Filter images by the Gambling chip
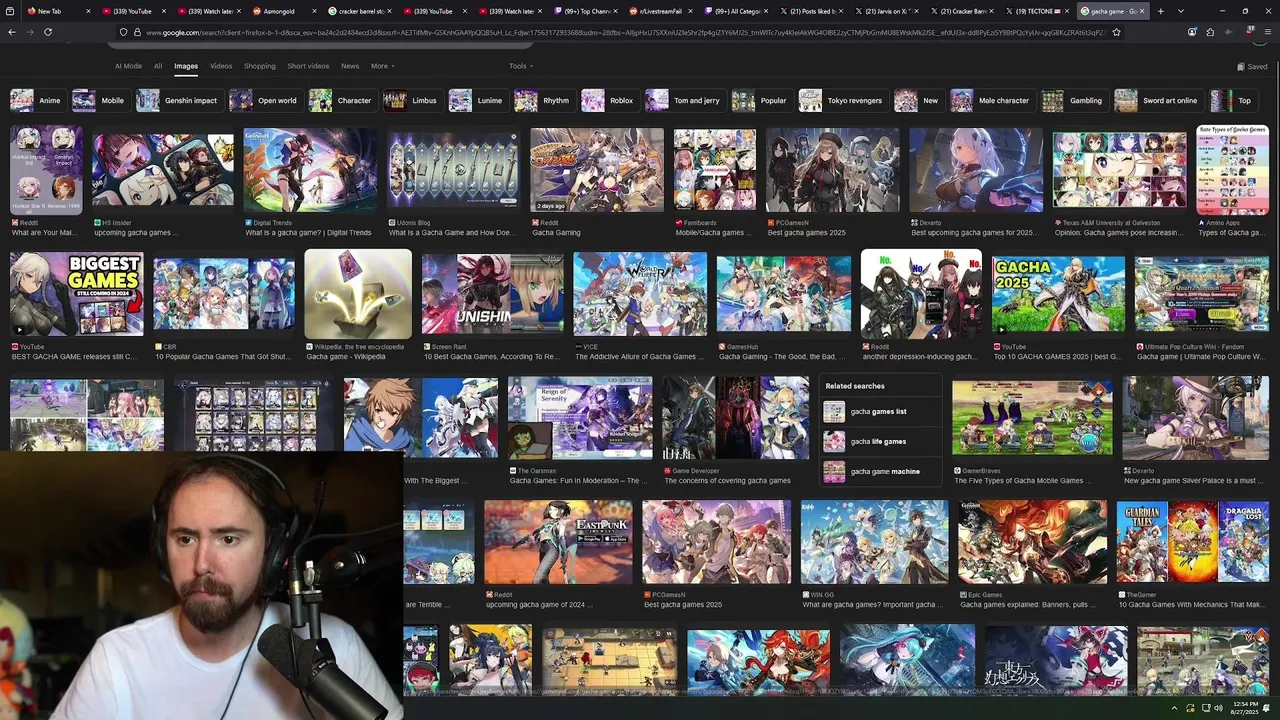Image resolution: width=1280 pixels, height=720 pixels. click(x=1073, y=100)
